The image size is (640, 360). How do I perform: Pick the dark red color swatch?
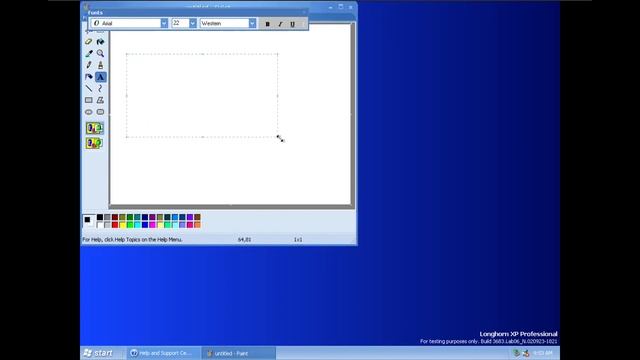click(x=115, y=217)
